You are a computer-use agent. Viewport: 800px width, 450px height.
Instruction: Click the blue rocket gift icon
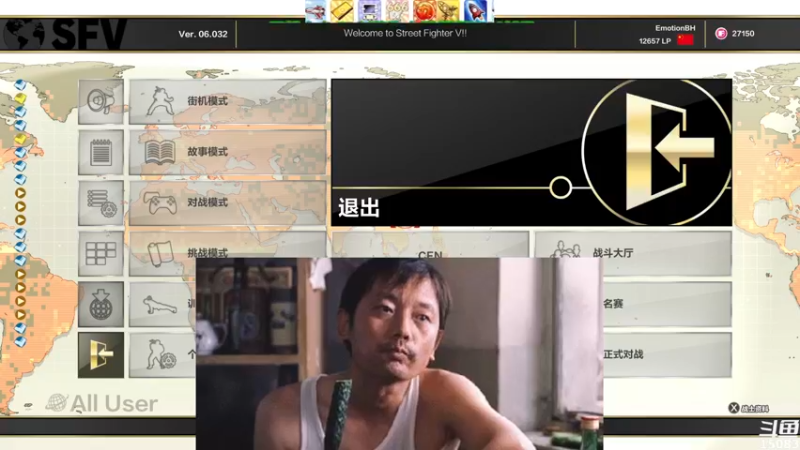coord(476,11)
